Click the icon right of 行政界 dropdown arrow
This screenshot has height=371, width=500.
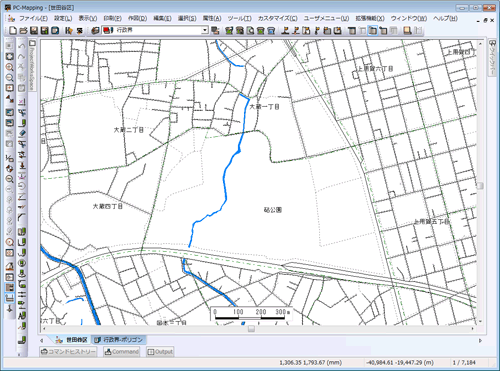coord(215,31)
